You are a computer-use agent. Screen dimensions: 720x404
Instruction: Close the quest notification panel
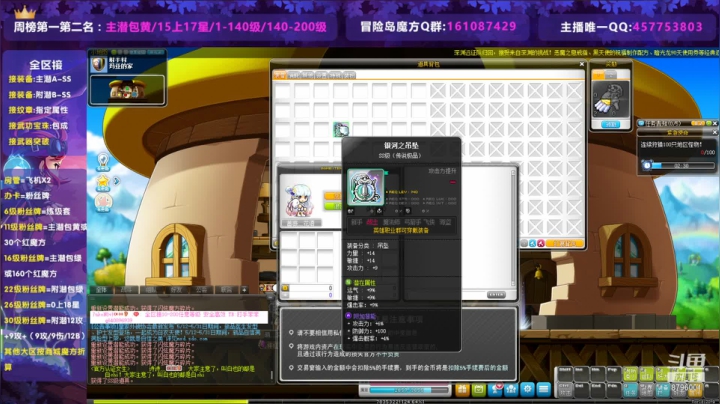[714, 132]
